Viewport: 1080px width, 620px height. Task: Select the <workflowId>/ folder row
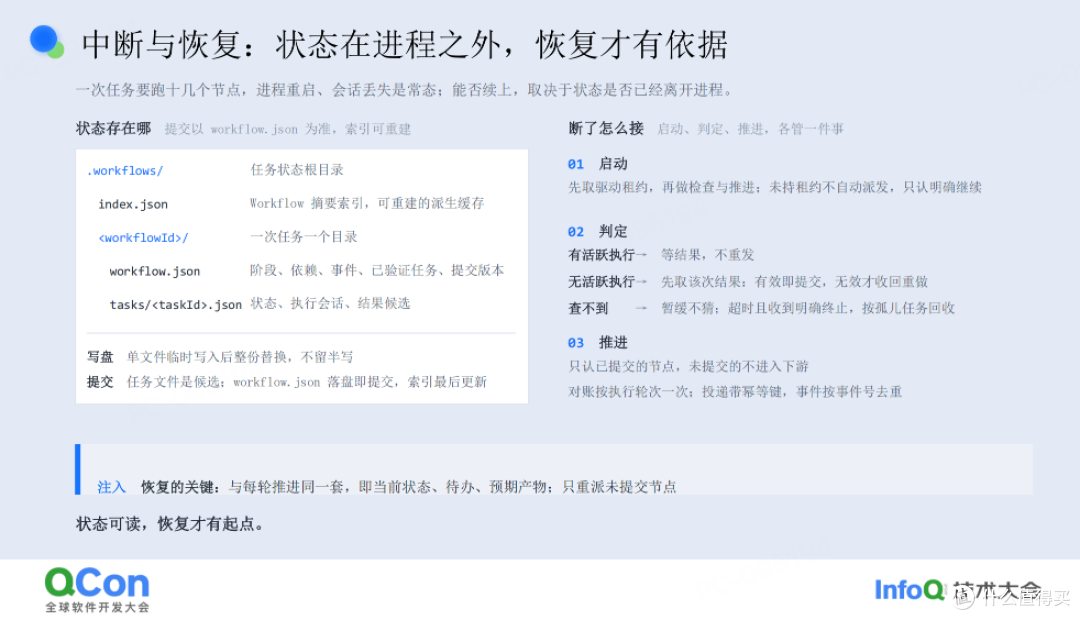pos(302,237)
